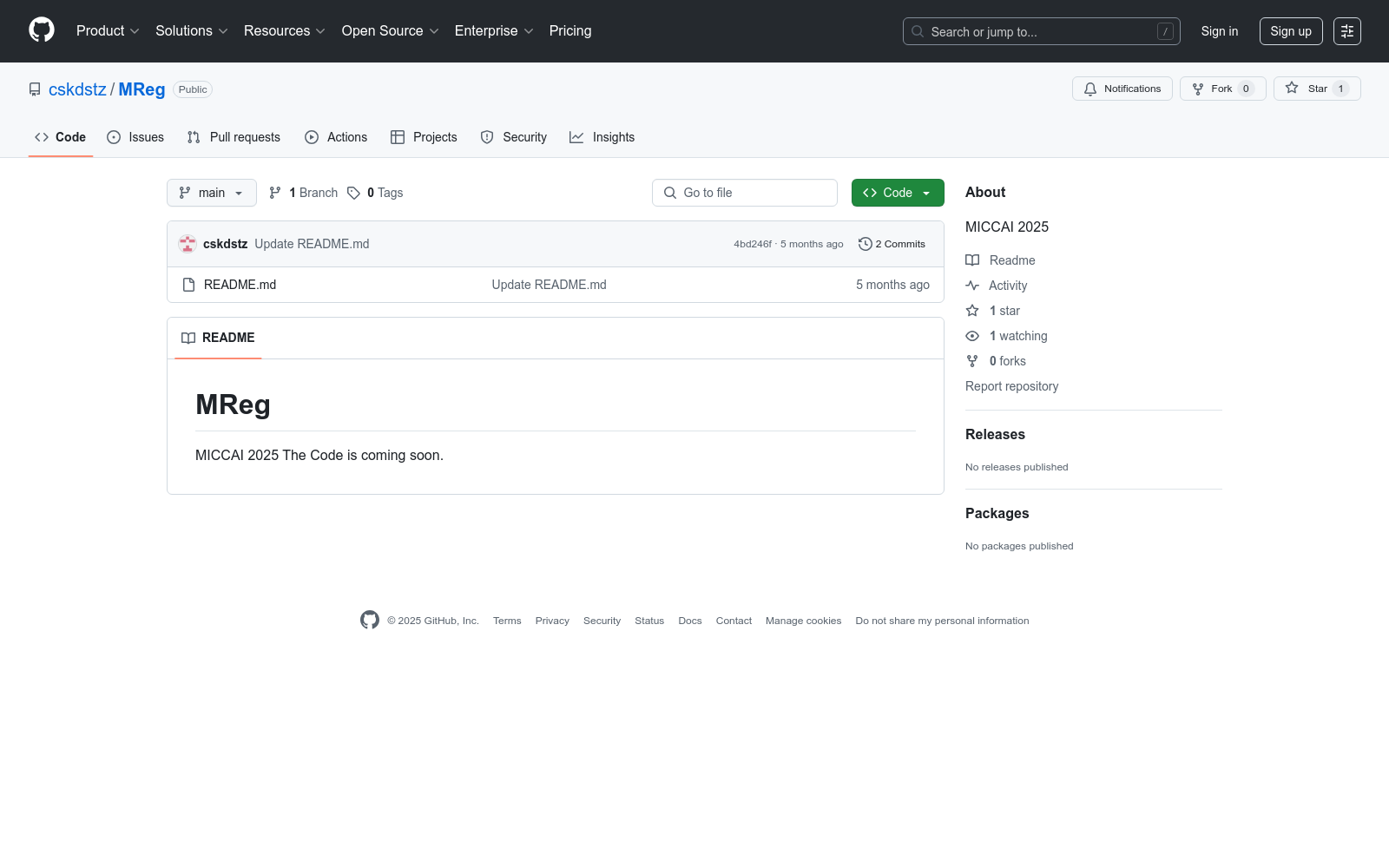This screenshot has height=868, width=1389.
Task: Click the star icon beside 1 star
Action: (x=972, y=311)
